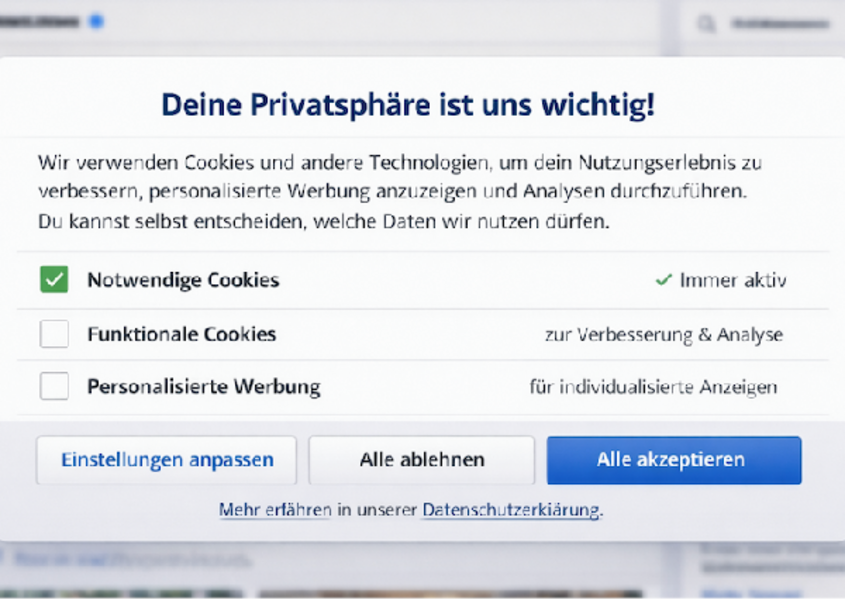Select the Funktionale Cookies label
845x600 pixels.
tap(182, 334)
